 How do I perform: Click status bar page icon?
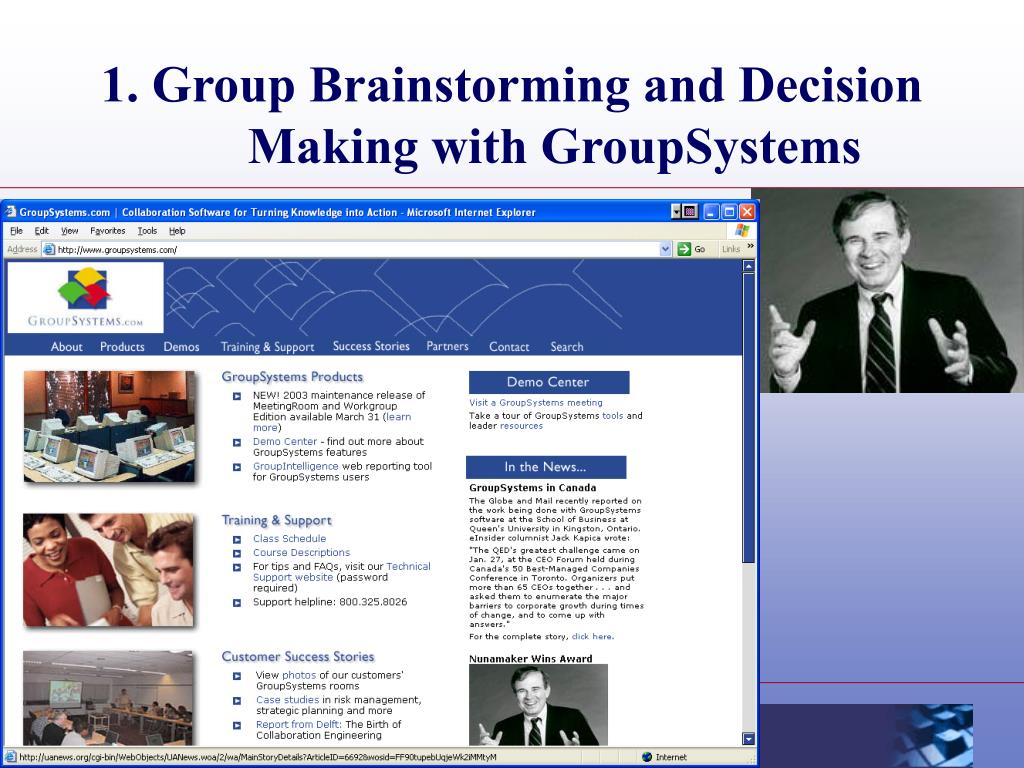coord(10,757)
